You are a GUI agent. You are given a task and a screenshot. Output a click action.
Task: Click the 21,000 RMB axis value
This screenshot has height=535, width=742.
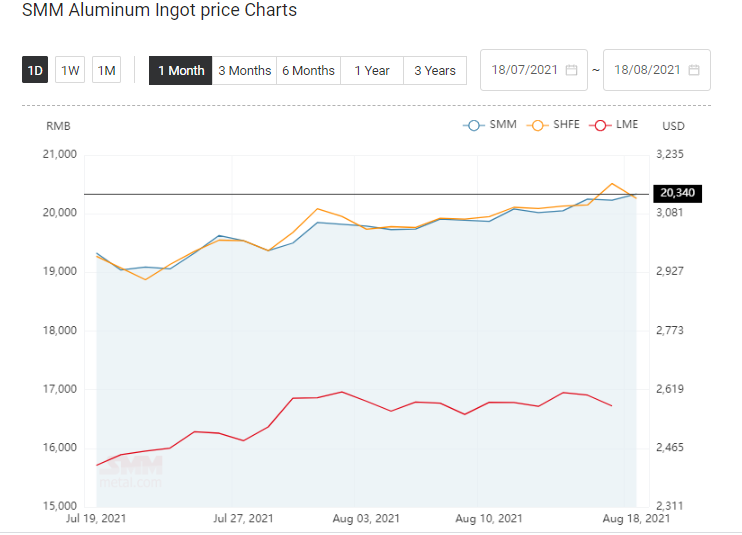[60, 154]
